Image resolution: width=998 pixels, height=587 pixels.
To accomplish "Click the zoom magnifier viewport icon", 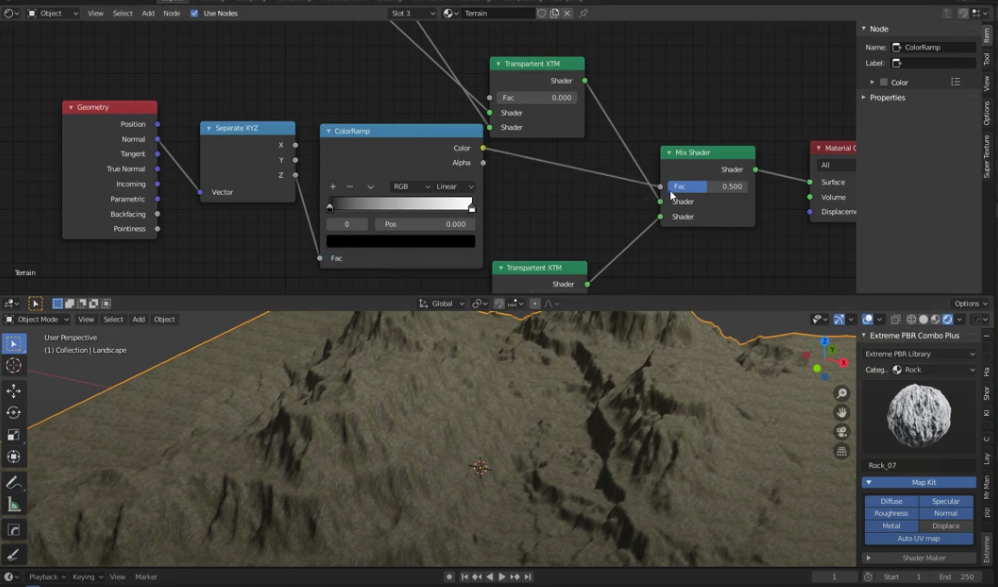I will click(842, 394).
